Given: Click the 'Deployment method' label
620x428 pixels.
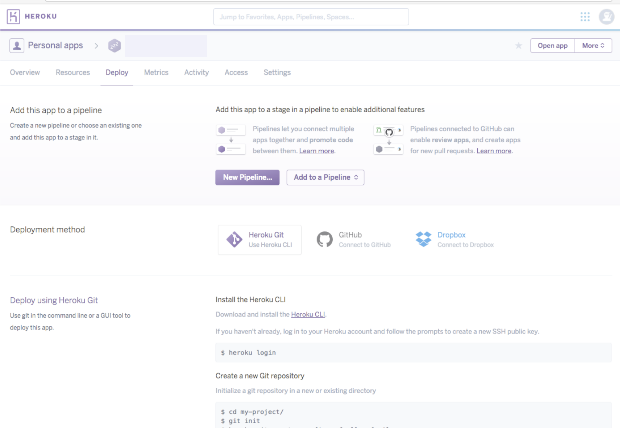Looking at the screenshot, I should 47,230.
